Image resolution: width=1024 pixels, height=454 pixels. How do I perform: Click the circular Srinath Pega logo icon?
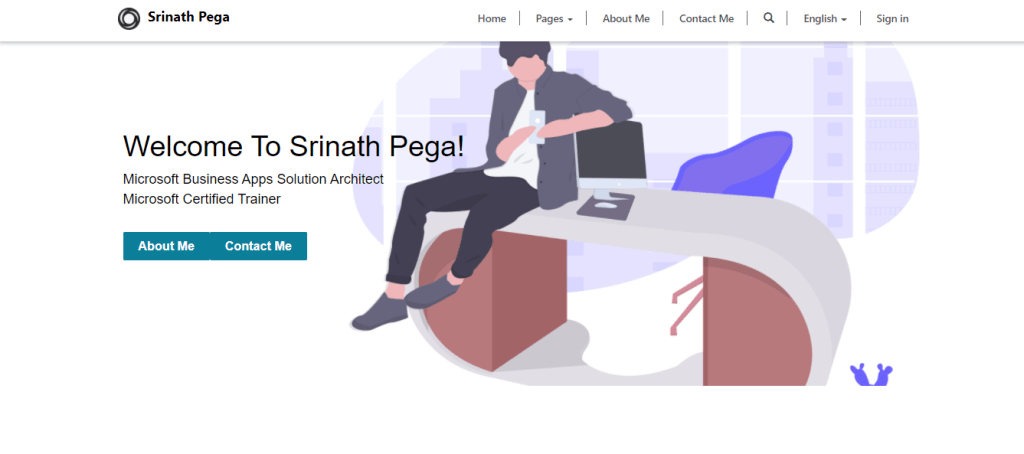(129, 18)
